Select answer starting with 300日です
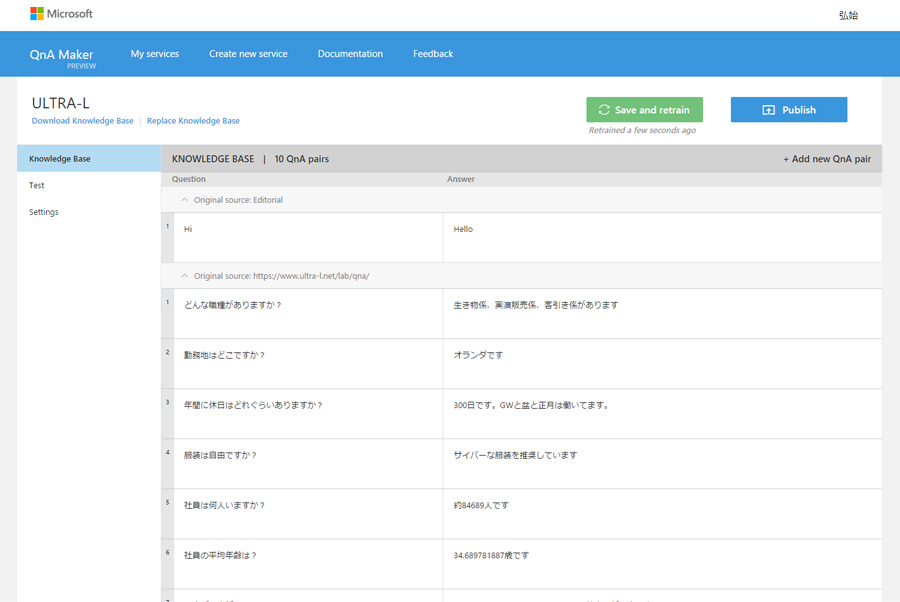This screenshot has height=602, width=900. click(x=662, y=414)
